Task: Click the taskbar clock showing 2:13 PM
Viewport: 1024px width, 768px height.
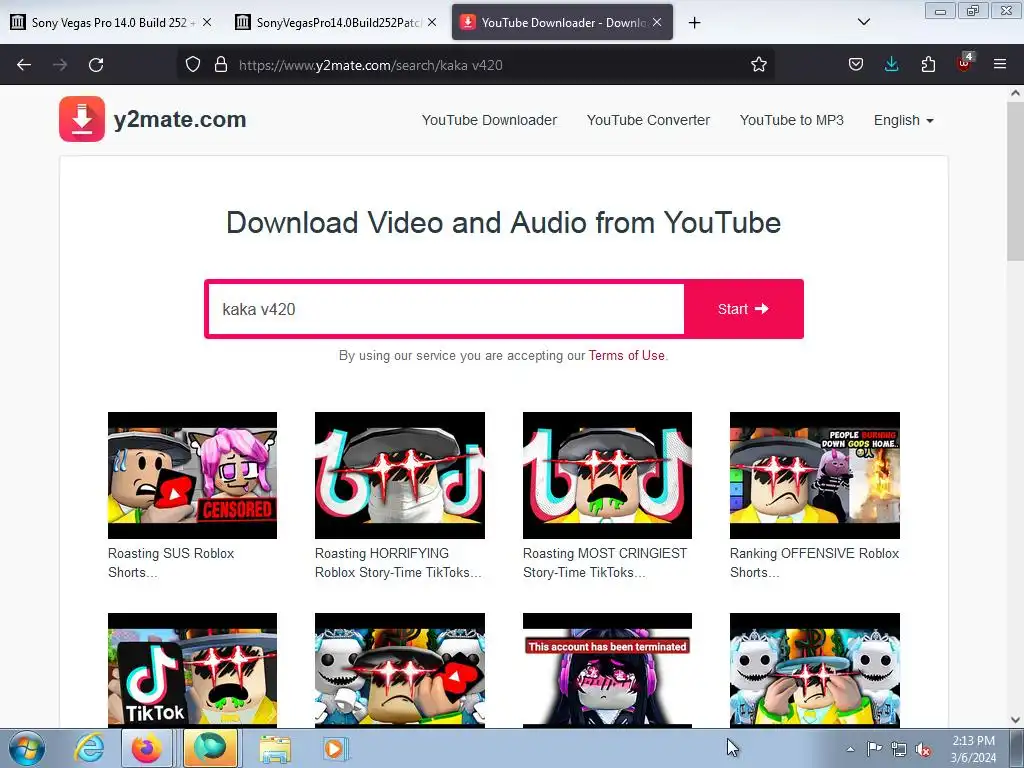Action: tap(973, 749)
